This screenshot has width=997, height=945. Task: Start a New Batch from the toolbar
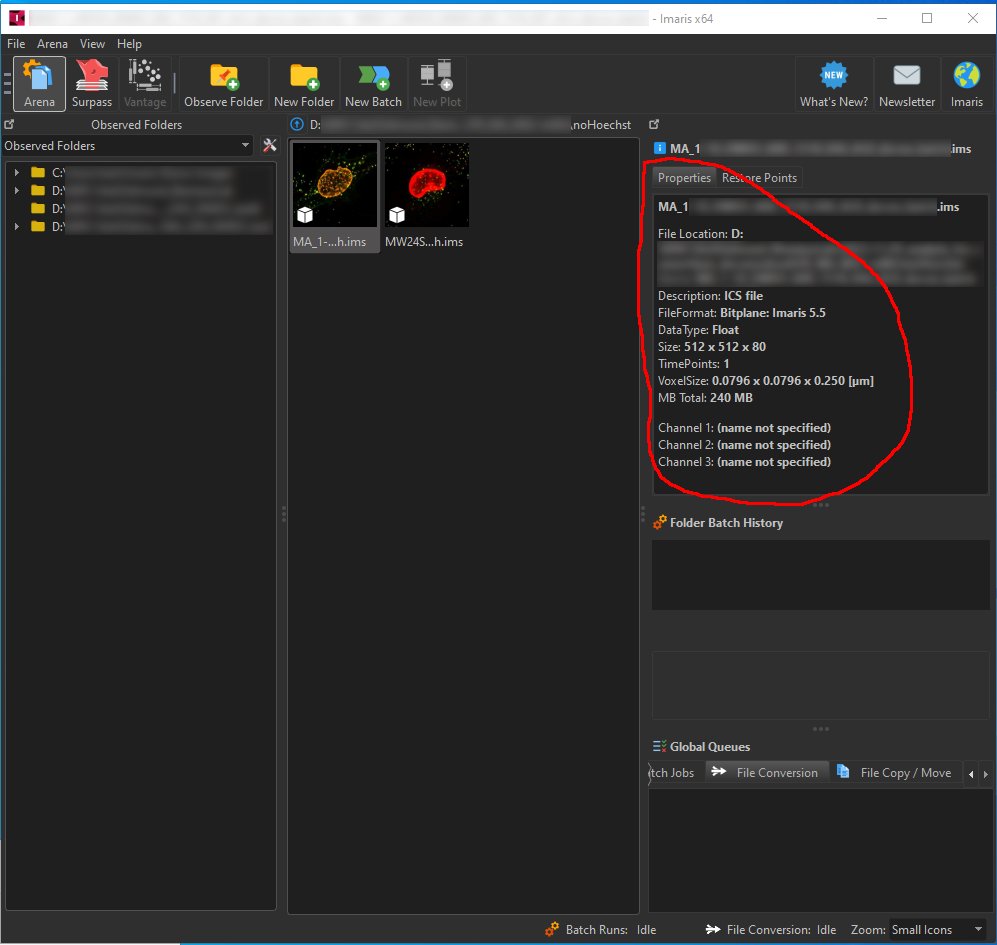click(372, 83)
